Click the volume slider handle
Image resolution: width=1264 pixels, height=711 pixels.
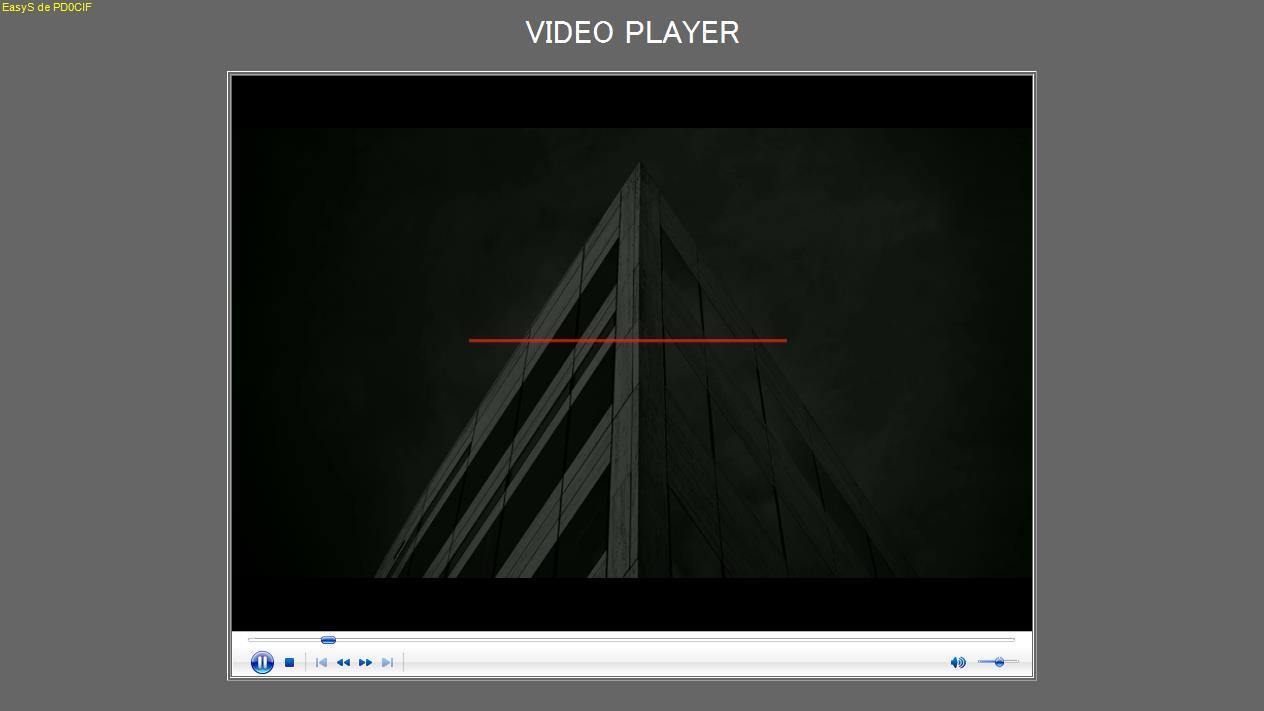[x=999, y=662]
